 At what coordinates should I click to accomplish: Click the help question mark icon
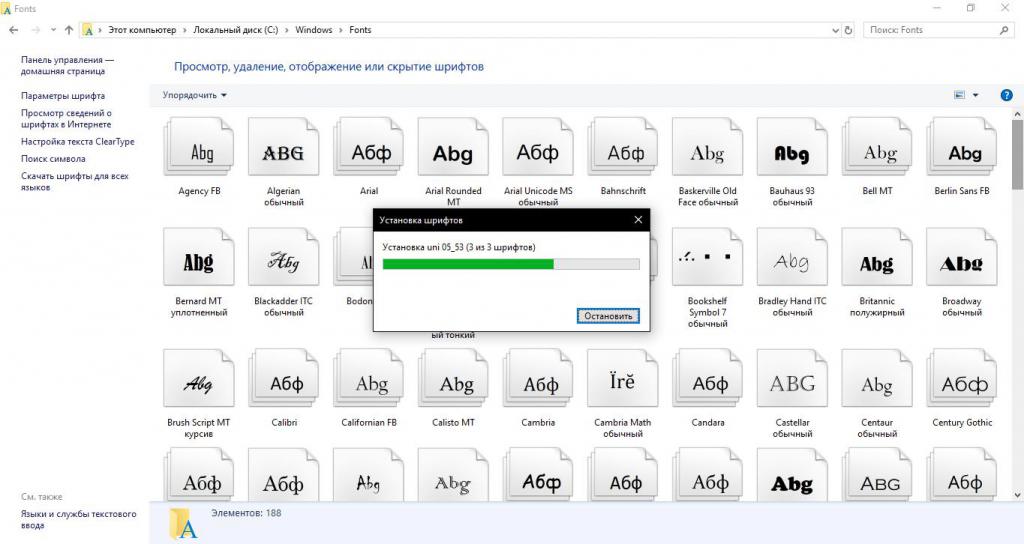[x=1006, y=95]
